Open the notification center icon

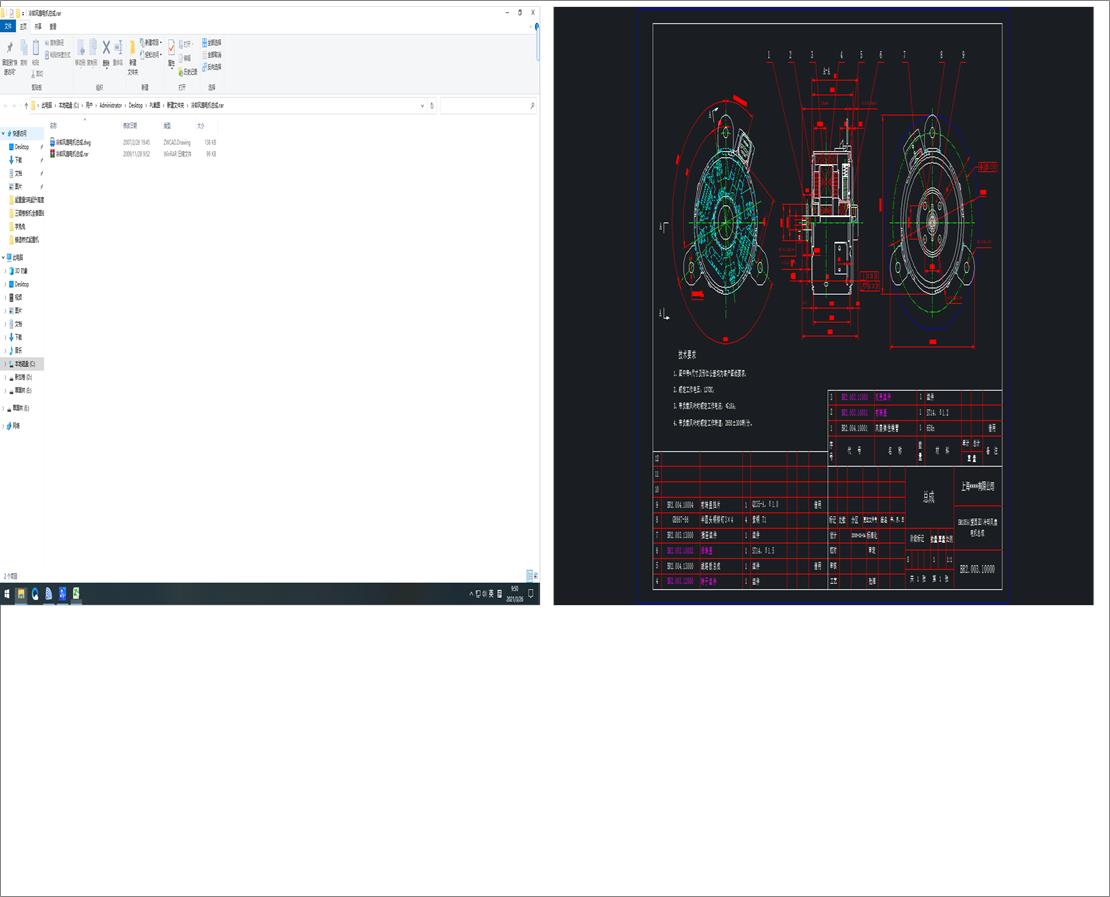tap(531, 594)
